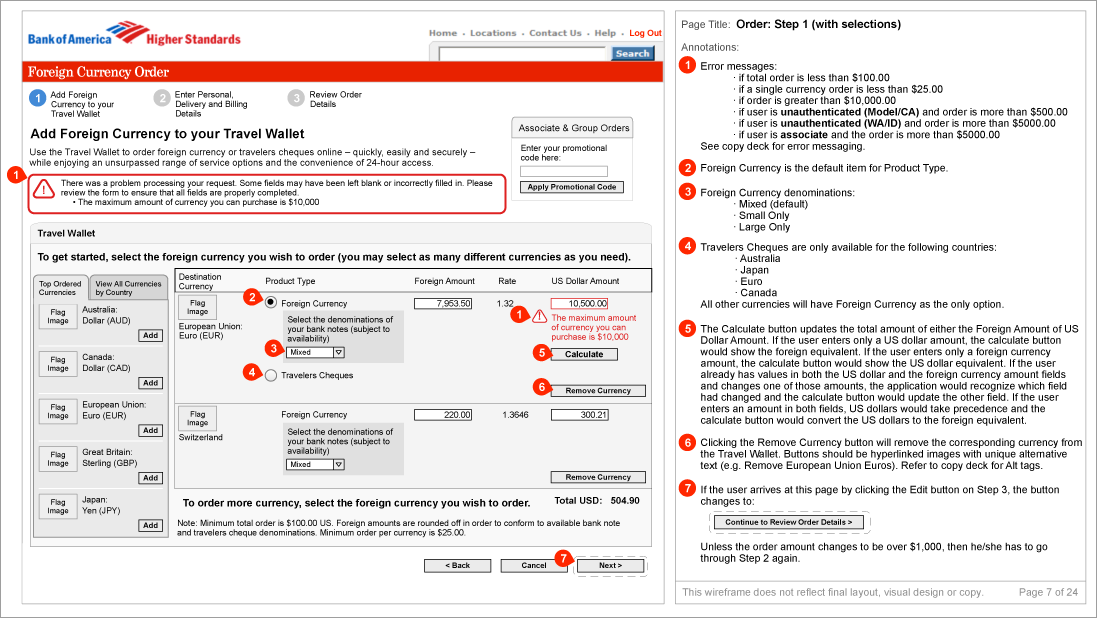The image size is (1097, 618).
Task: Open the Help link
Action: (x=605, y=33)
